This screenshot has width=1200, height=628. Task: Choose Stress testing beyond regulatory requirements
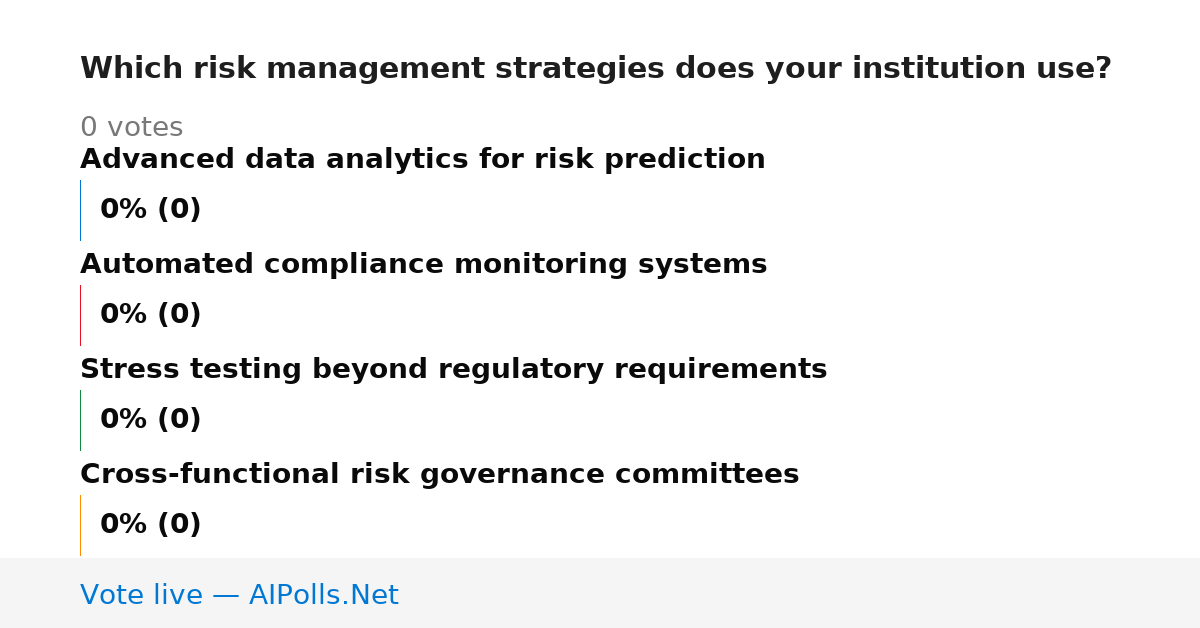pos(454,370)
